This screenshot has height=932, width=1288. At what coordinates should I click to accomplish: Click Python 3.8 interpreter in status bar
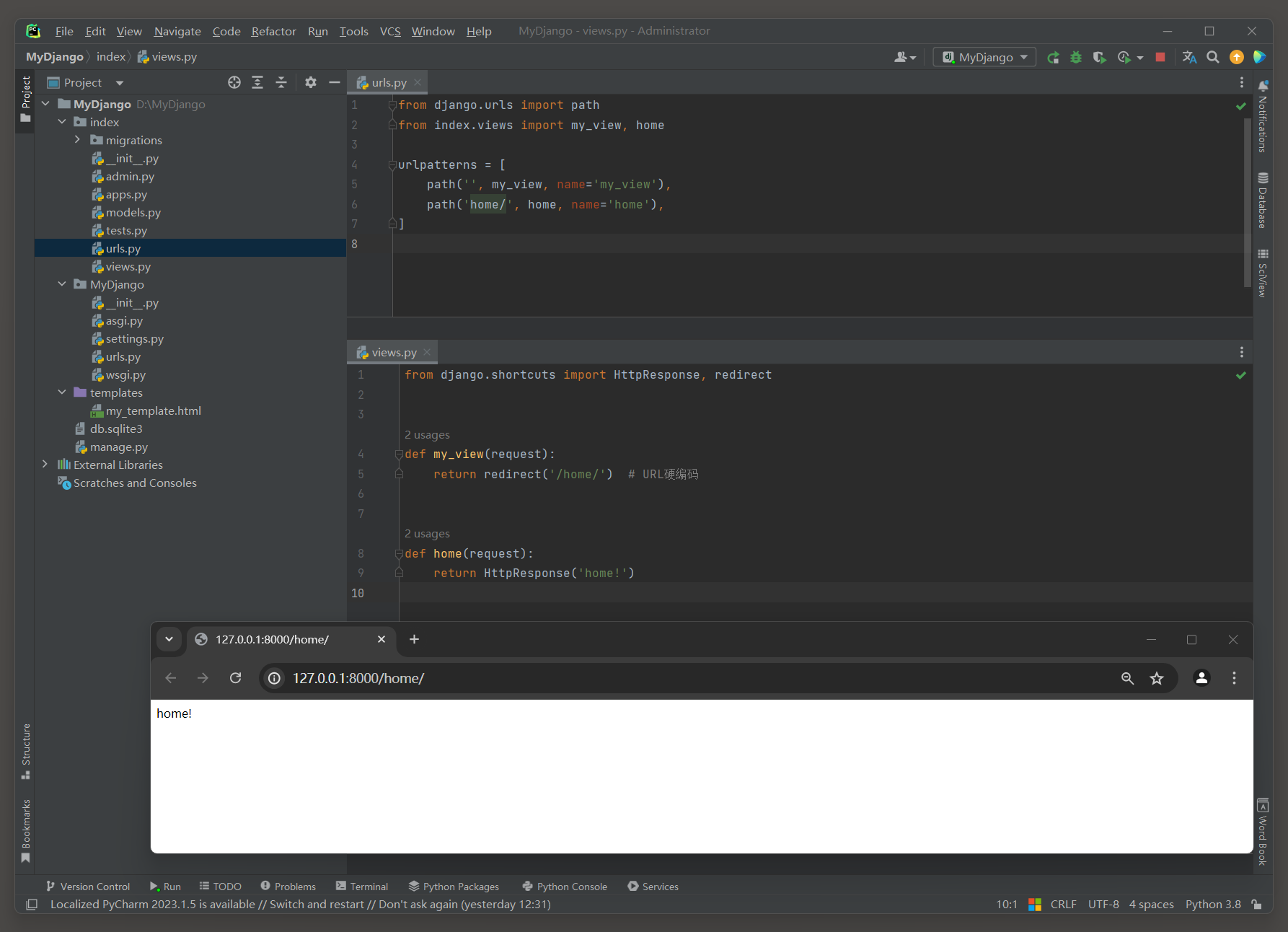coord(1213,905)
